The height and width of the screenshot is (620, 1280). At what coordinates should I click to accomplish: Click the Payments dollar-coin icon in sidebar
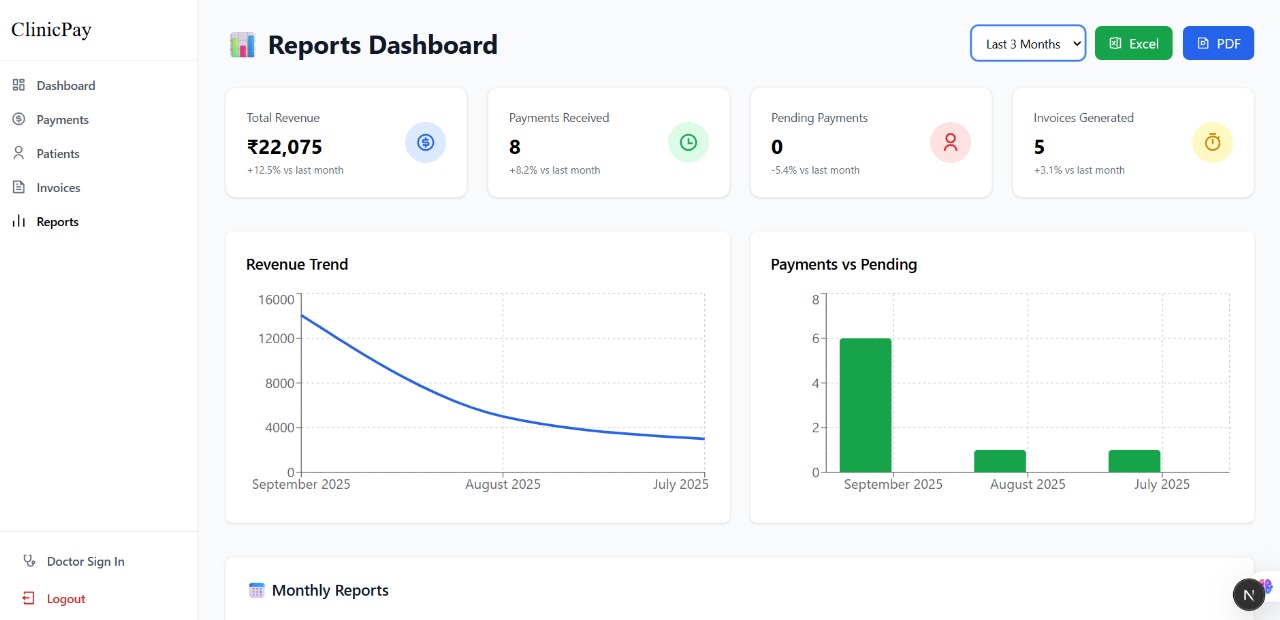pyautogui.click(x=18, y=119)
